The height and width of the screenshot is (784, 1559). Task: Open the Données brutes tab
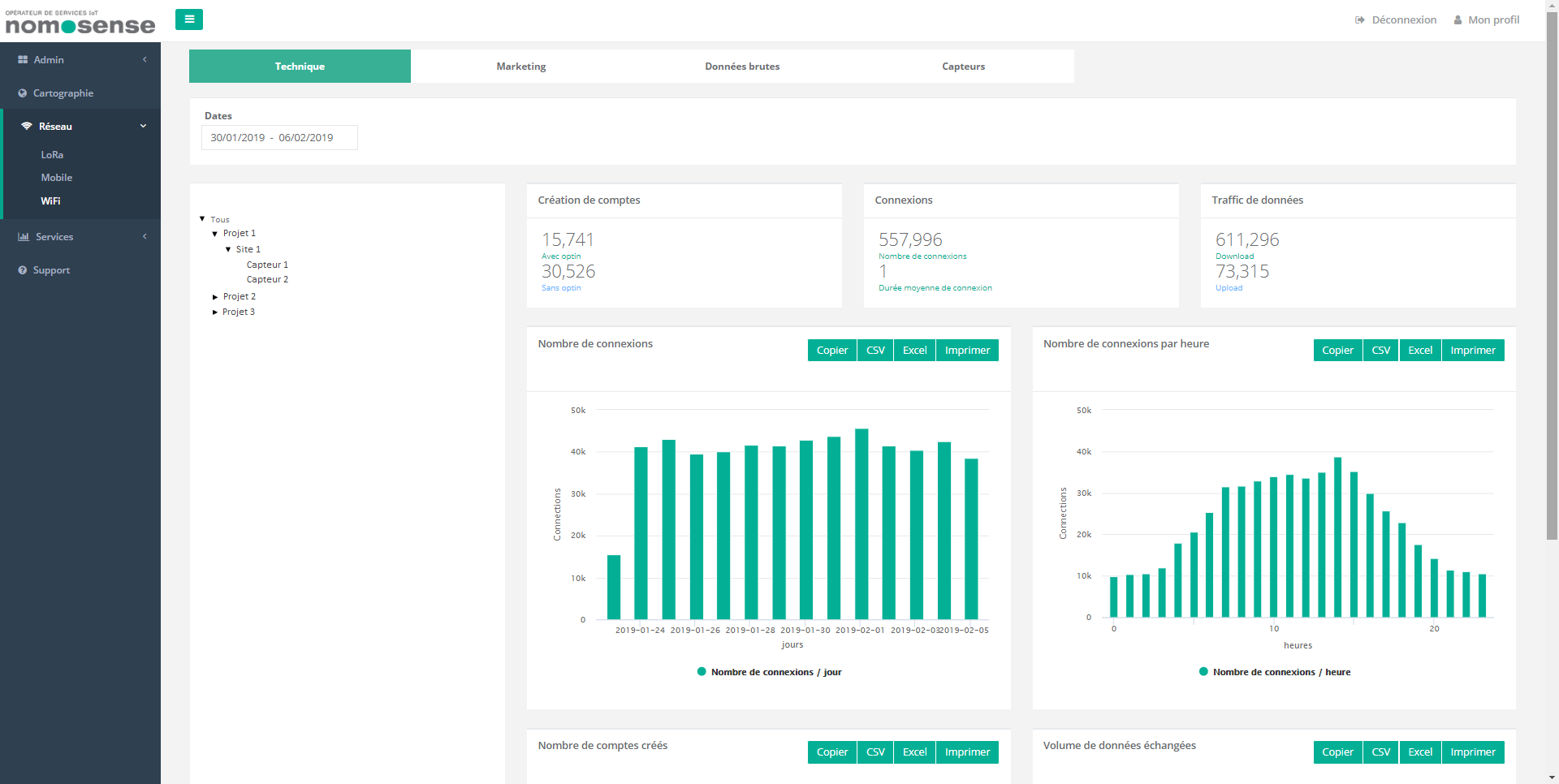click(x=742, y=67)
